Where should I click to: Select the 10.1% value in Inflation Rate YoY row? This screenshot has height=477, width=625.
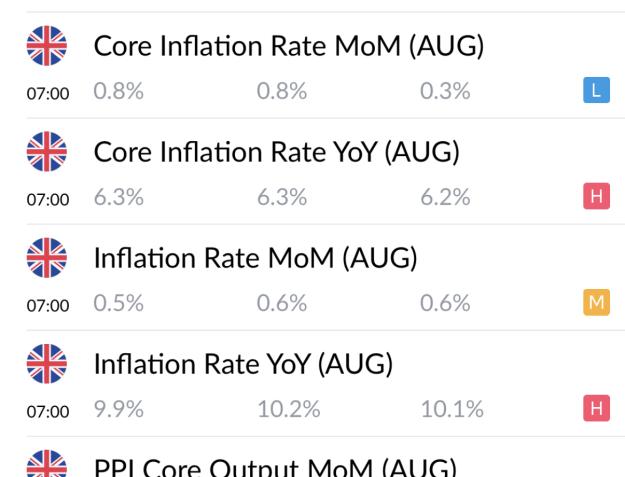pos(452,409)
